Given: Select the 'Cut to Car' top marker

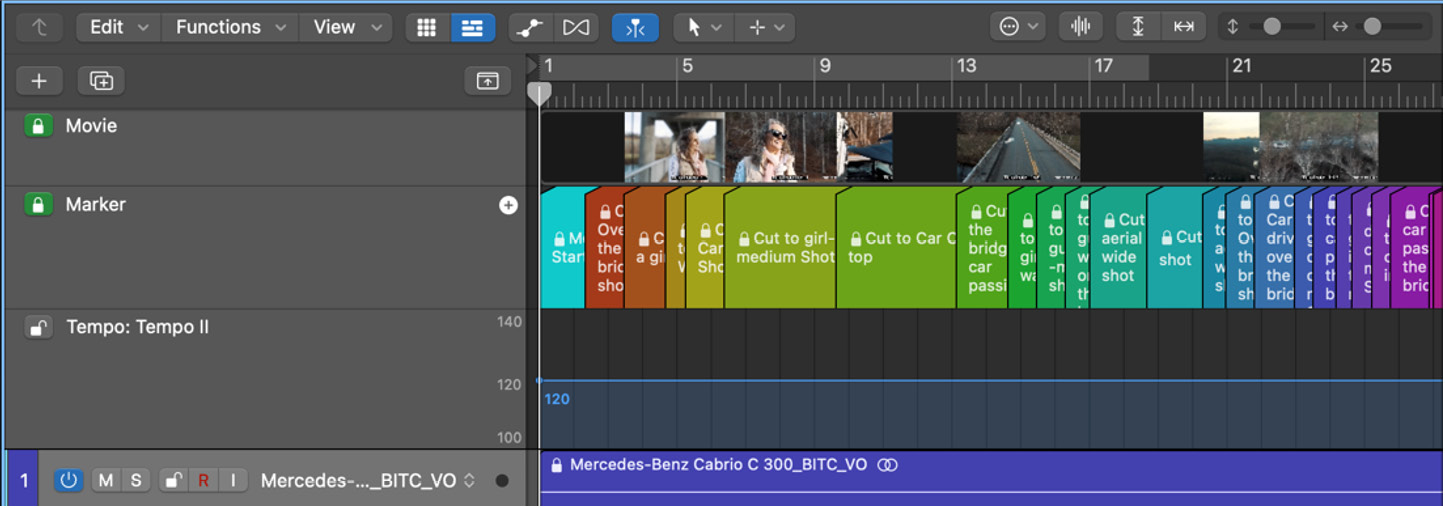Looking at the screenshot, I should click(x=895, y=247).
